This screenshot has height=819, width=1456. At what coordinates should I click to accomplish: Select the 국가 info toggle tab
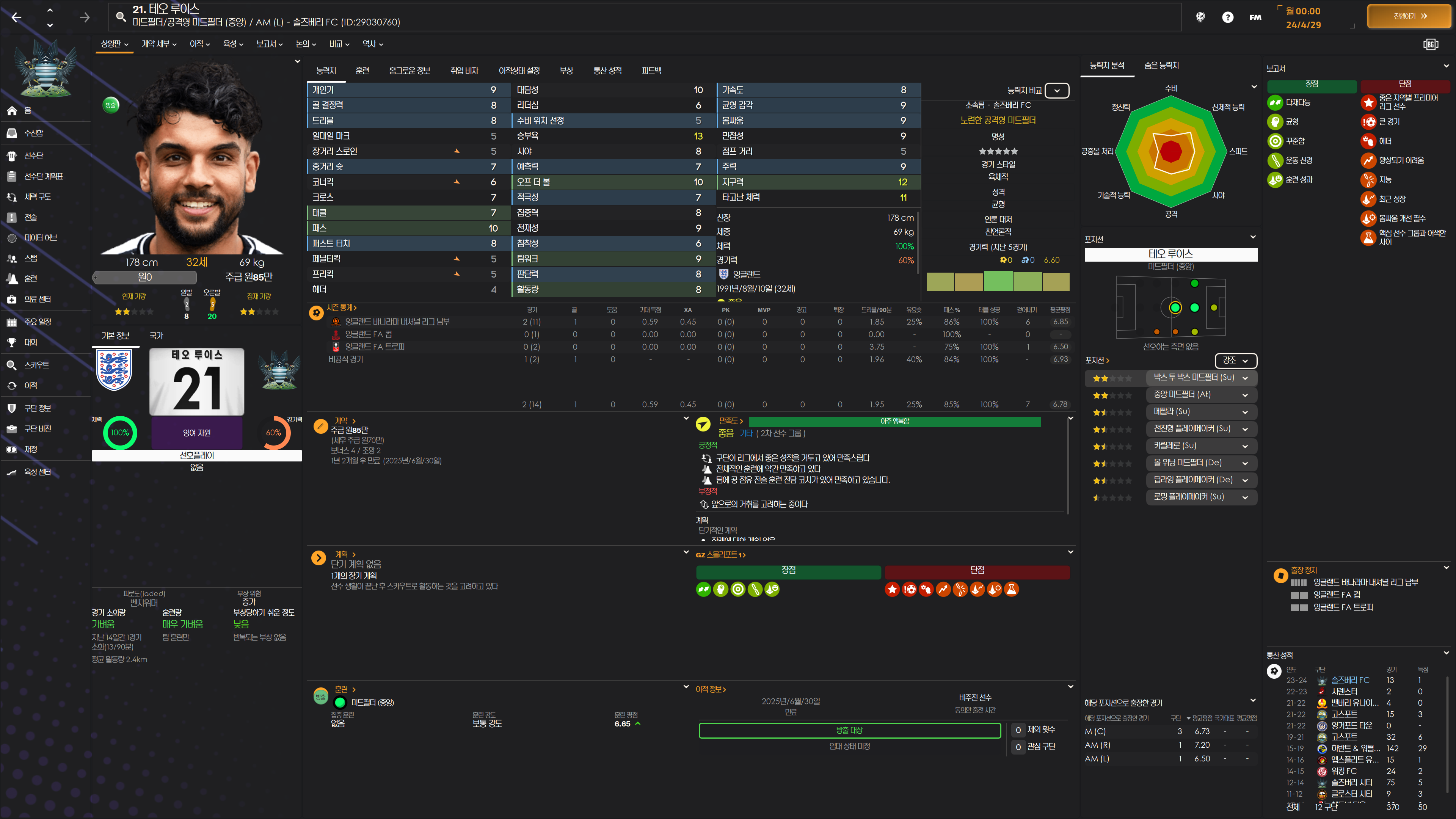click(x=156, y=336)
